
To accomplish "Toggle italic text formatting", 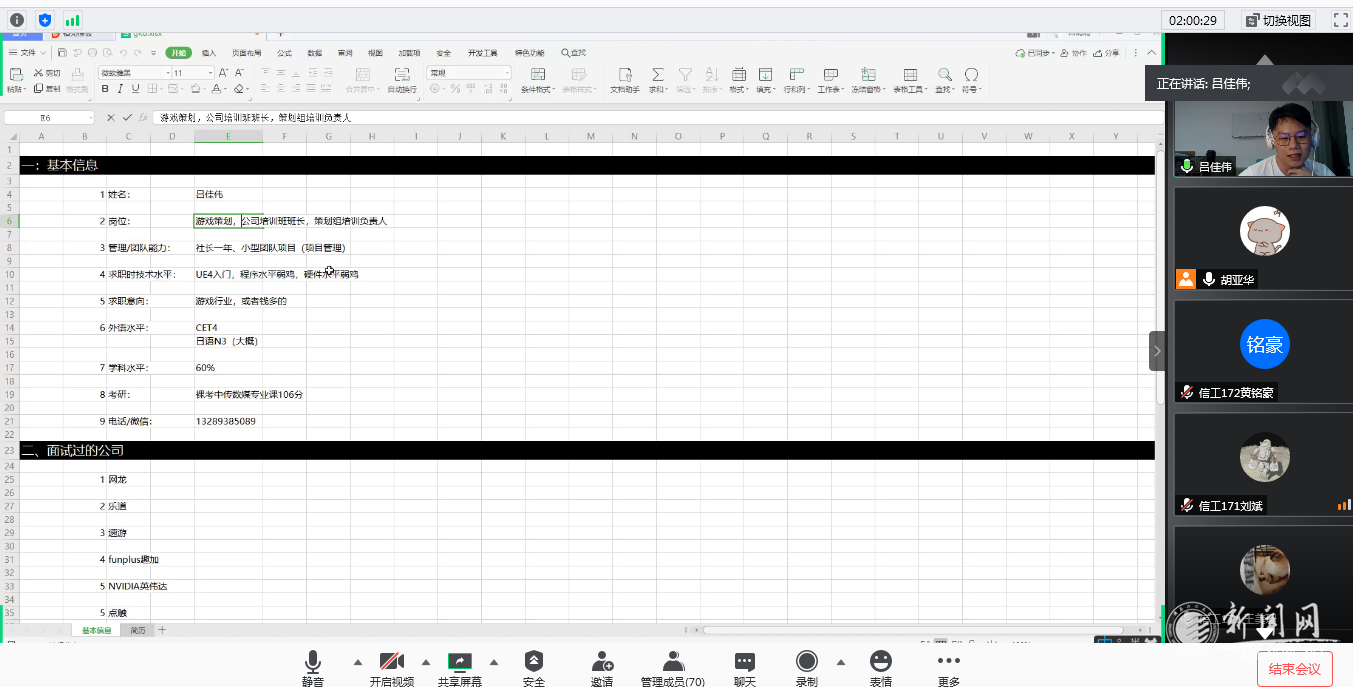I will pyautogui.click(x=119, y=89).
